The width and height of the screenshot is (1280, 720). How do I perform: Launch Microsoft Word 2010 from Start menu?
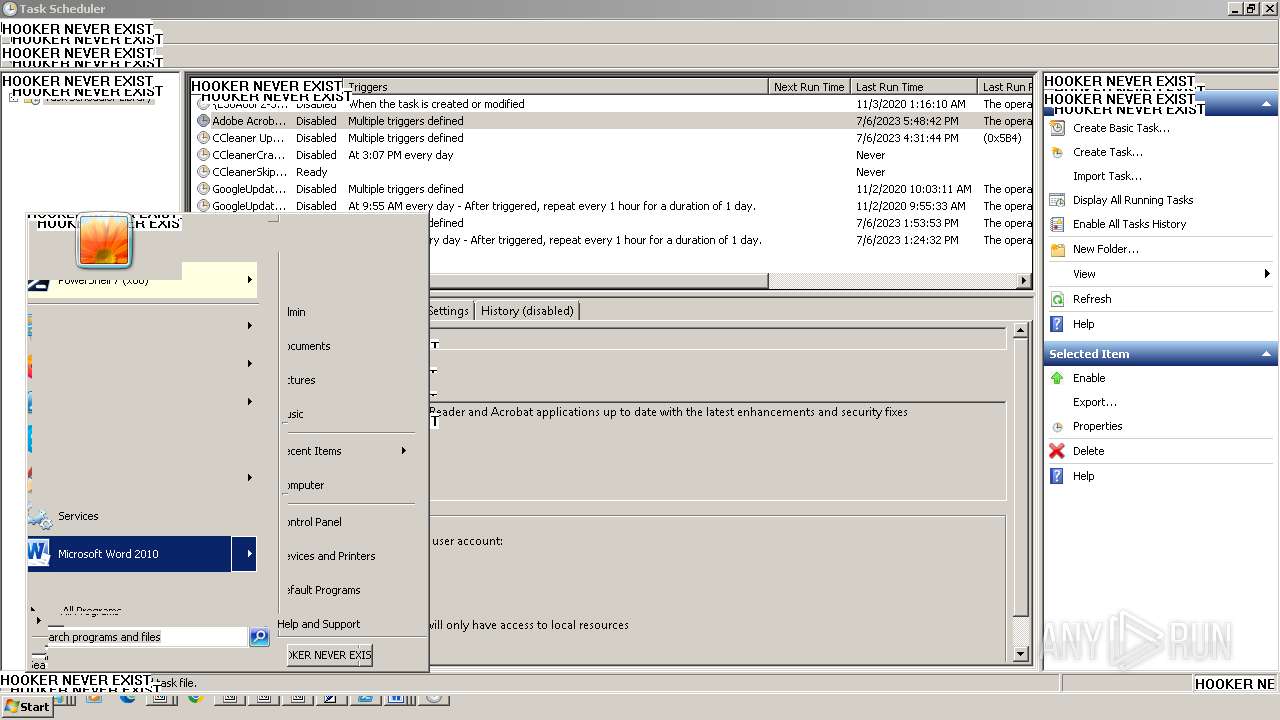point(130,554)
